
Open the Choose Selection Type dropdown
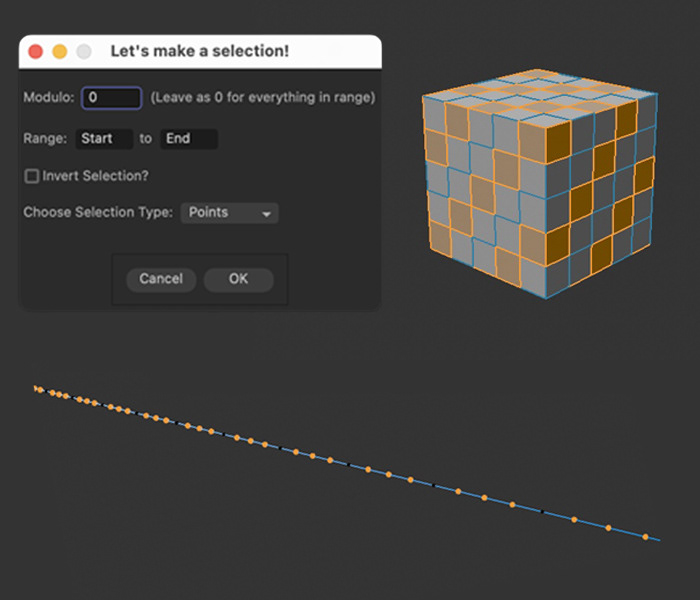point(229,212)
